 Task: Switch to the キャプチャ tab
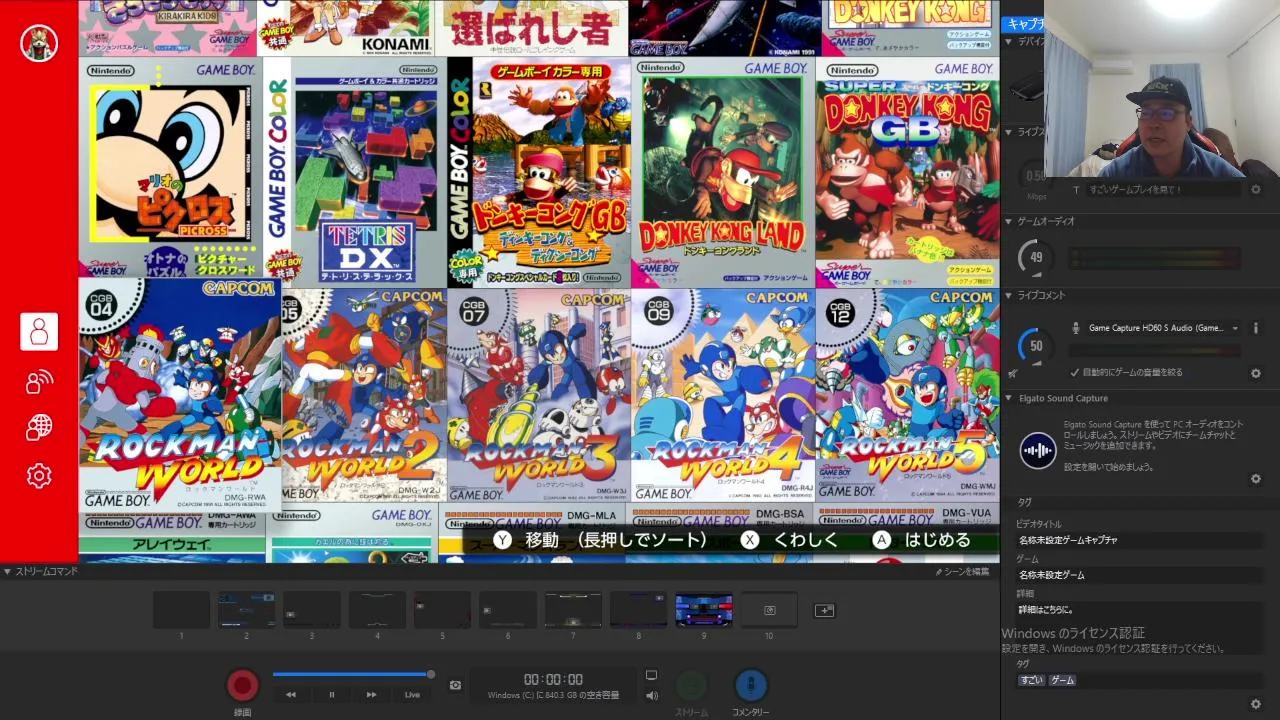pyautogui.click(x=1025, y=24)
